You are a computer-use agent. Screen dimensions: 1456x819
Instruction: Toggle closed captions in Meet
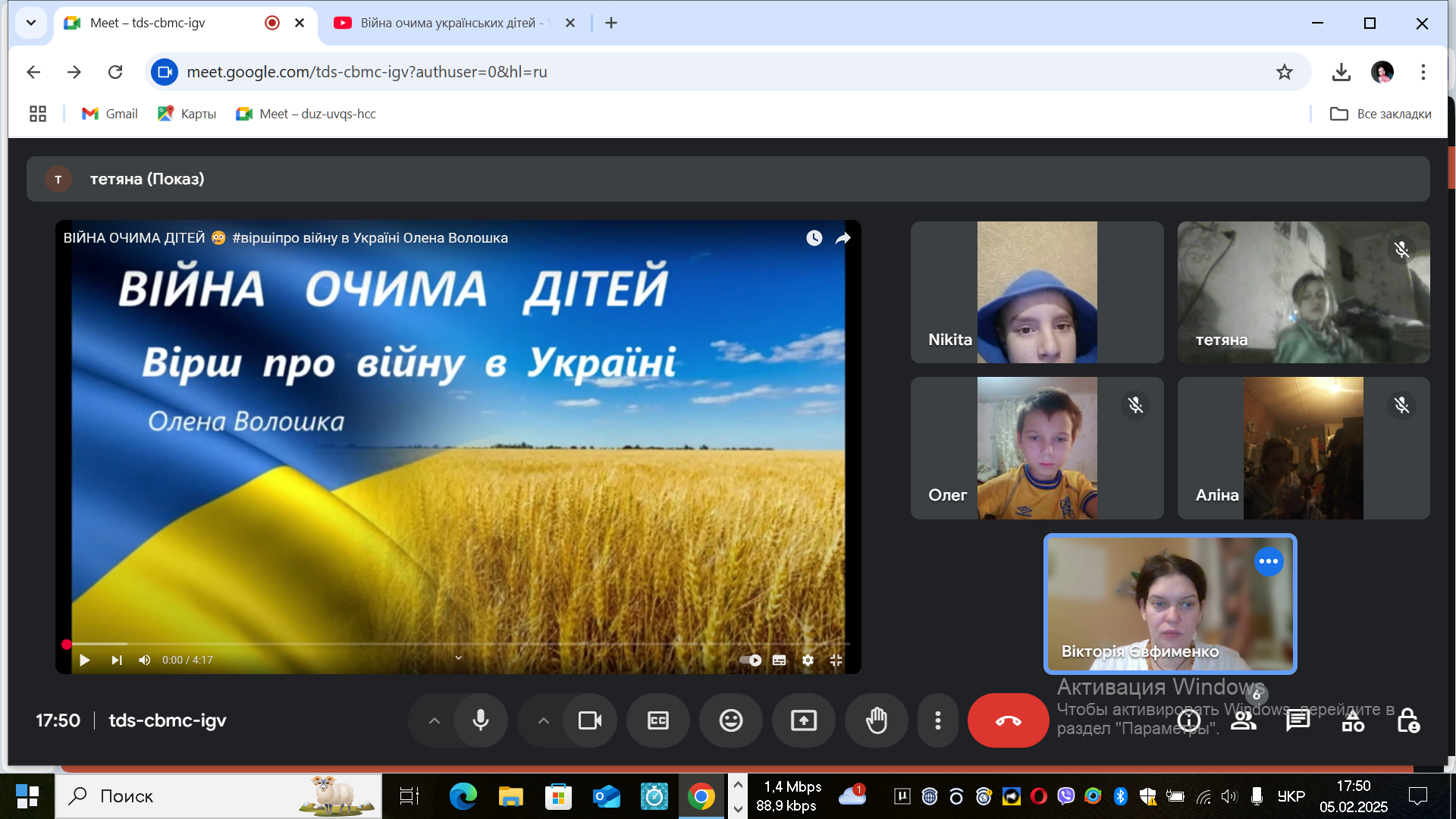click(x=658, y=720)
